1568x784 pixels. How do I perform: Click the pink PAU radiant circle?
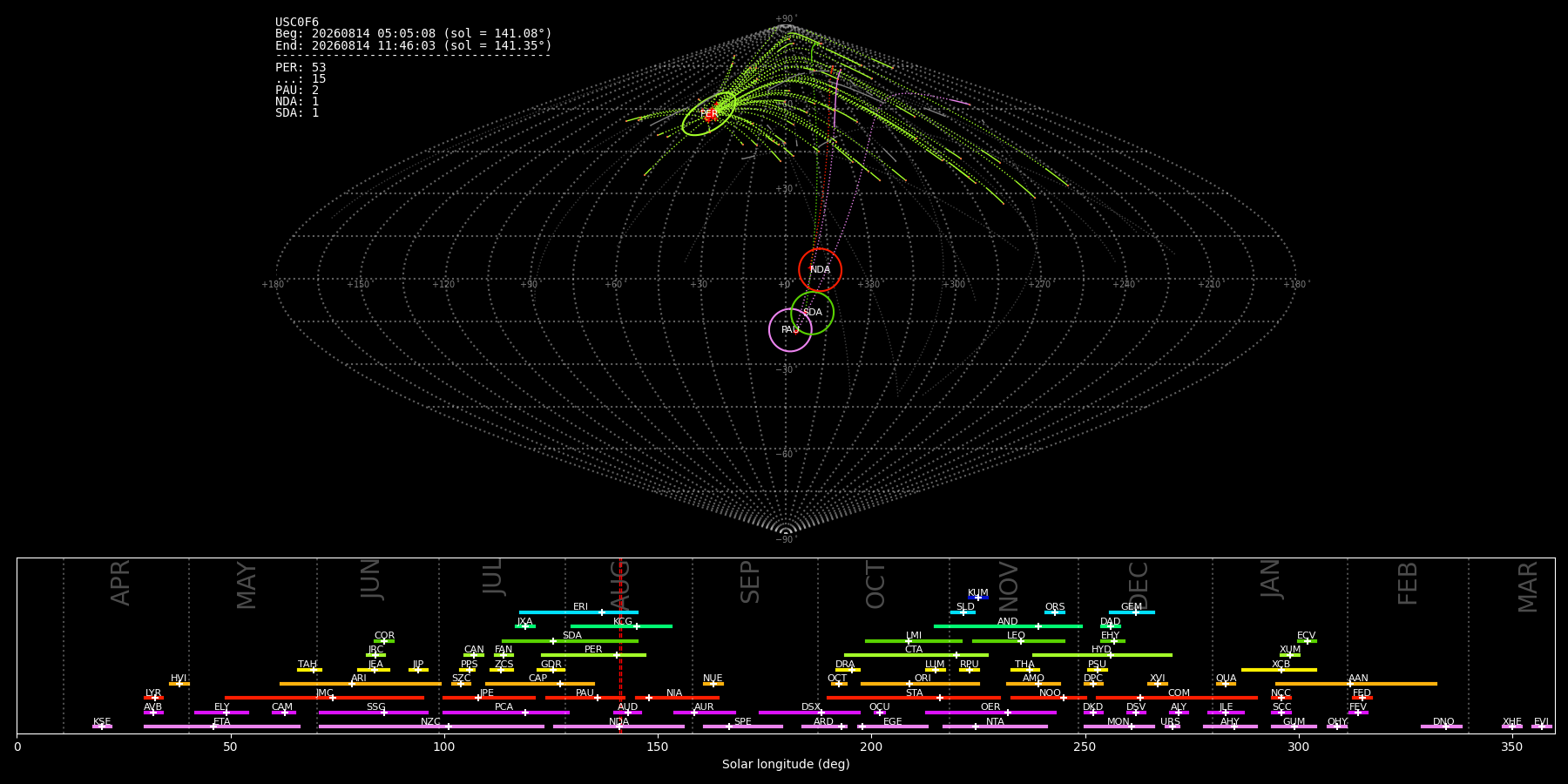[790, 329]
